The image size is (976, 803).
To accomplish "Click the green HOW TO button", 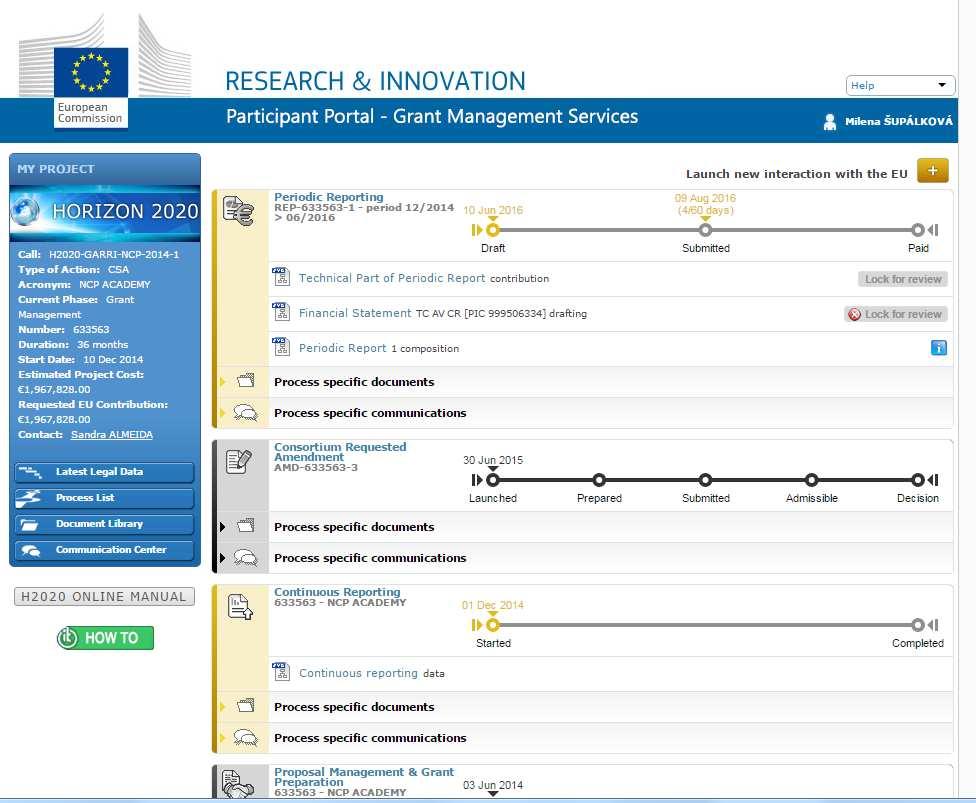I will coord(105,638).
